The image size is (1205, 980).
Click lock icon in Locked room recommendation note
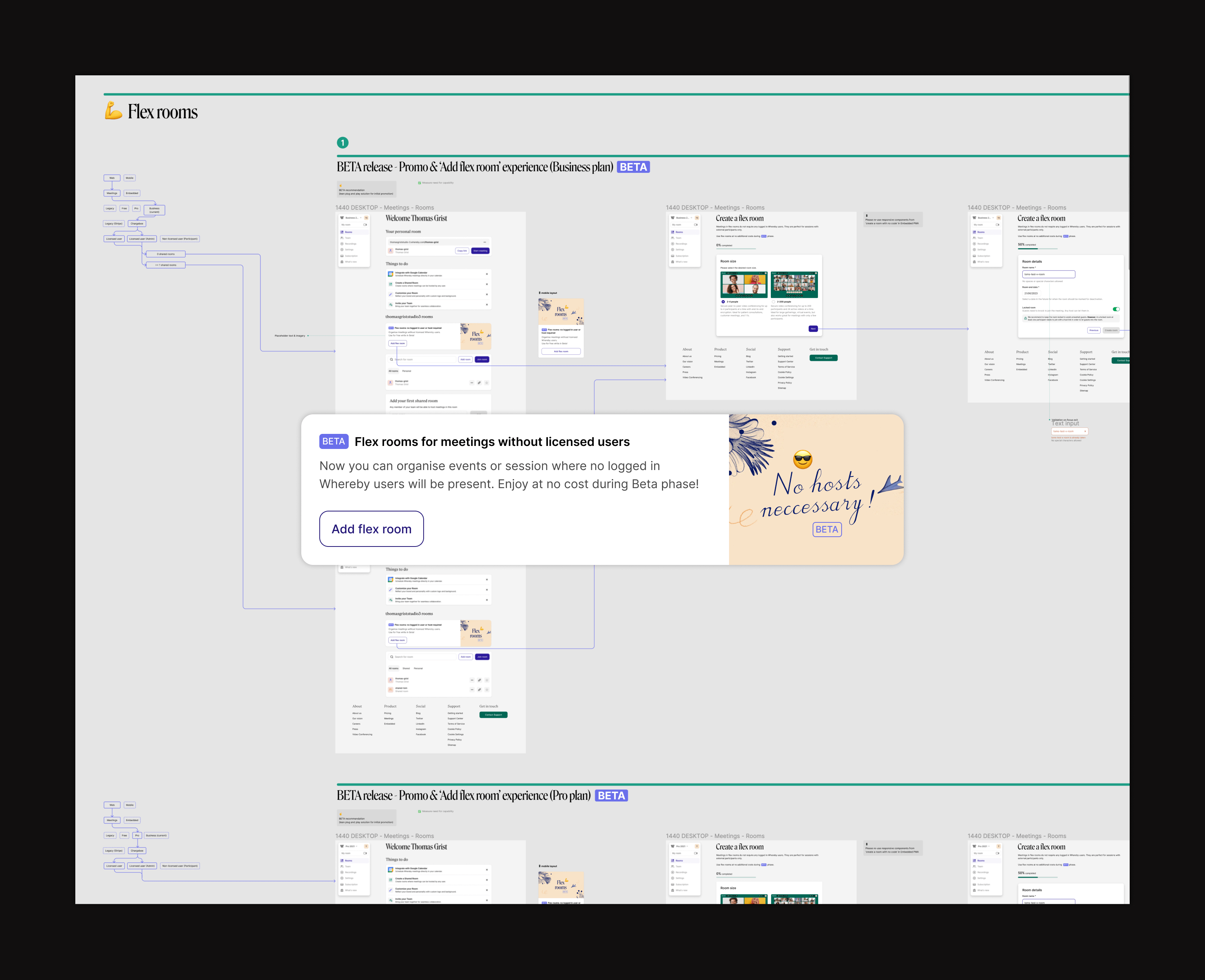(x=1025, y=318)
